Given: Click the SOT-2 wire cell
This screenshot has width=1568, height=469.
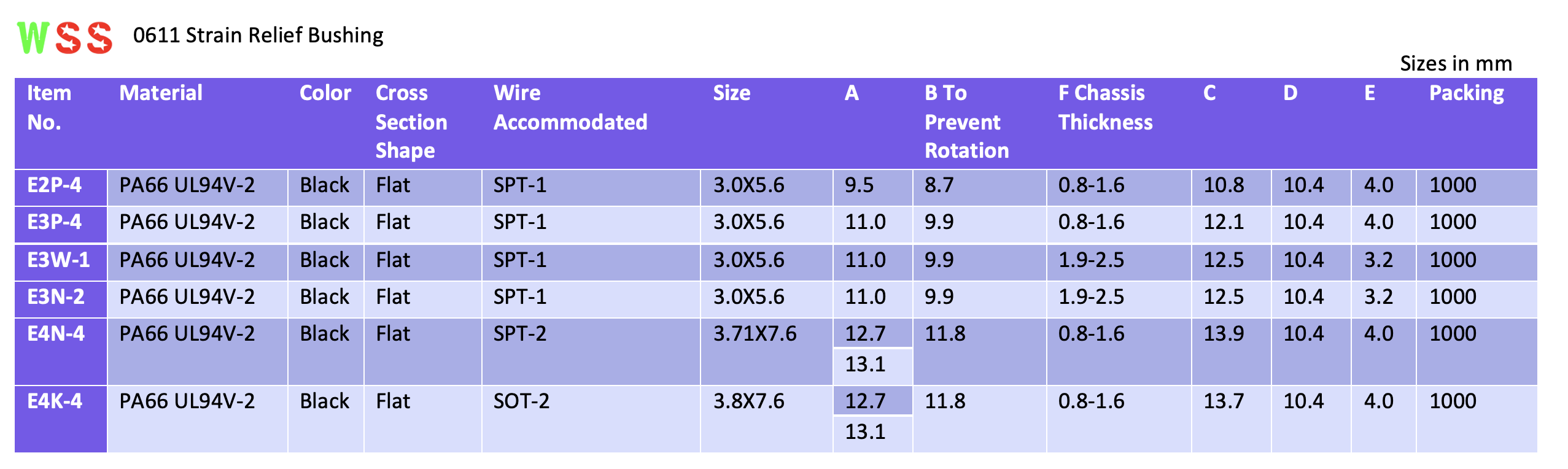Looking at the screenshot, I should coord(521,401).
